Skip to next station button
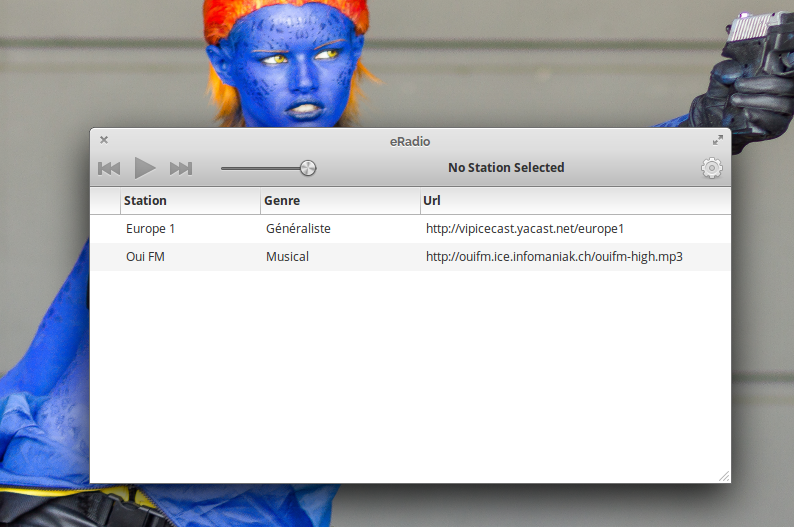 tap(181, 168)
